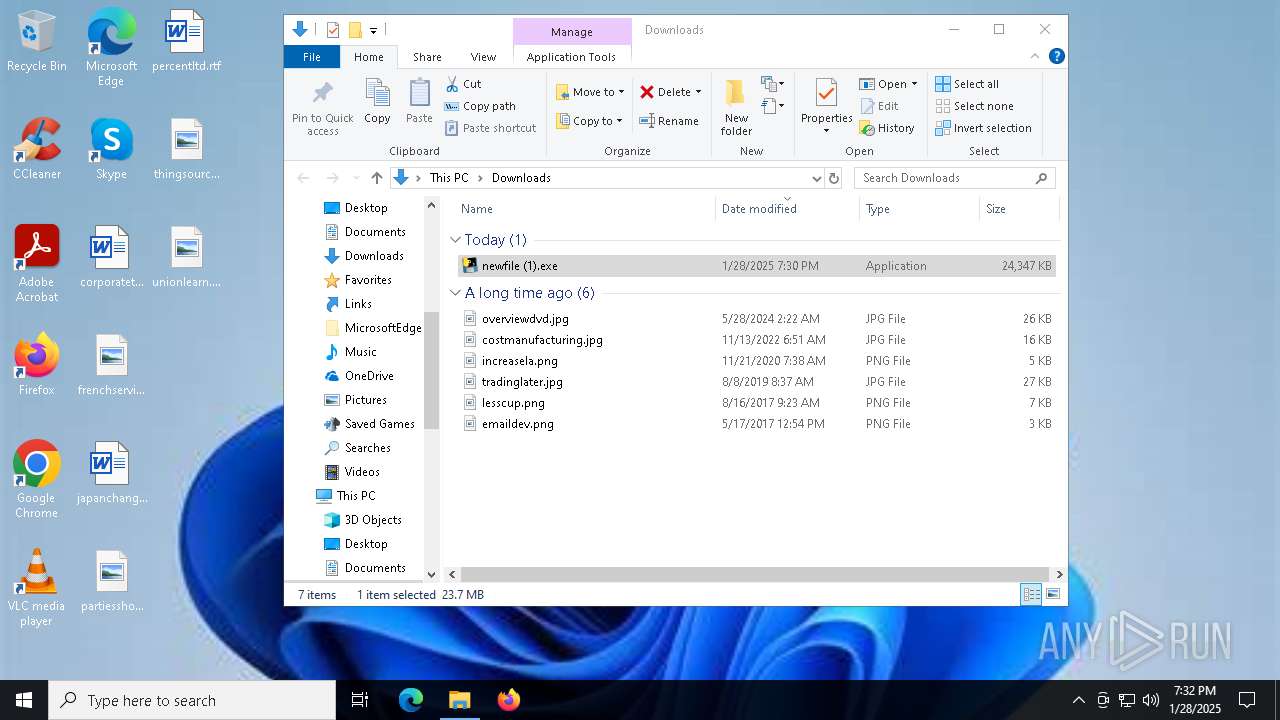The width and height of the screenshot is (1280, 720).
Task: Click the Copy ribbon icon
Action: pyautogui.click(x=377, y=102)
